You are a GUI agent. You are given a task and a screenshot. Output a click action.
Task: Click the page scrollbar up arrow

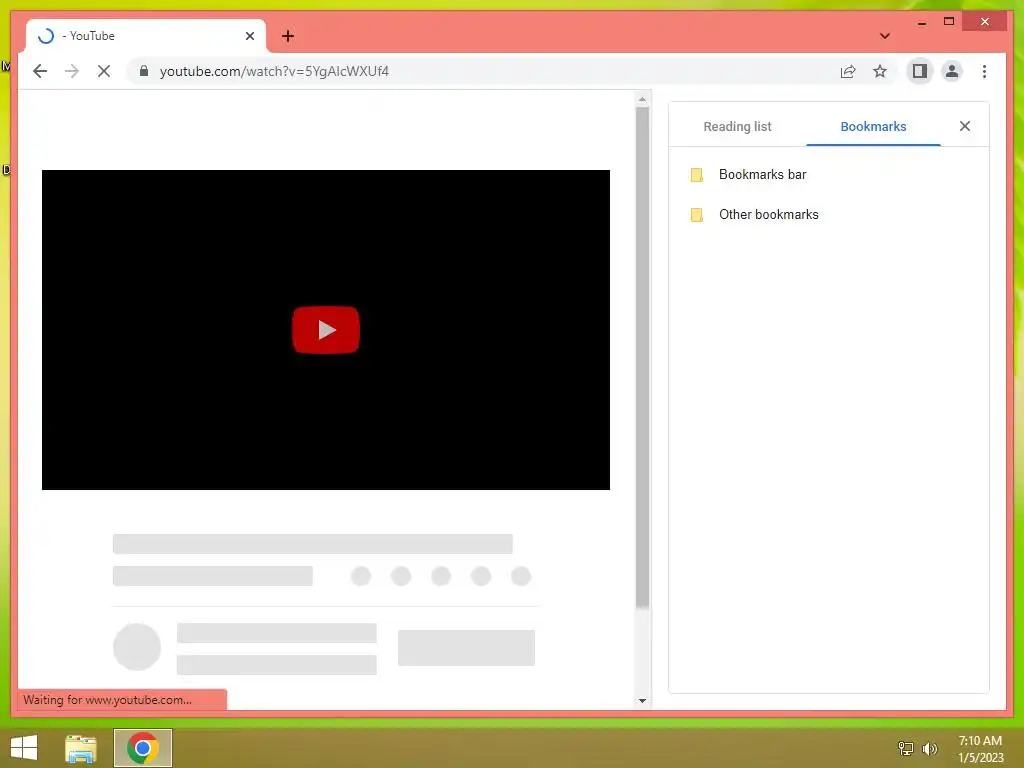tap(642, 99)
